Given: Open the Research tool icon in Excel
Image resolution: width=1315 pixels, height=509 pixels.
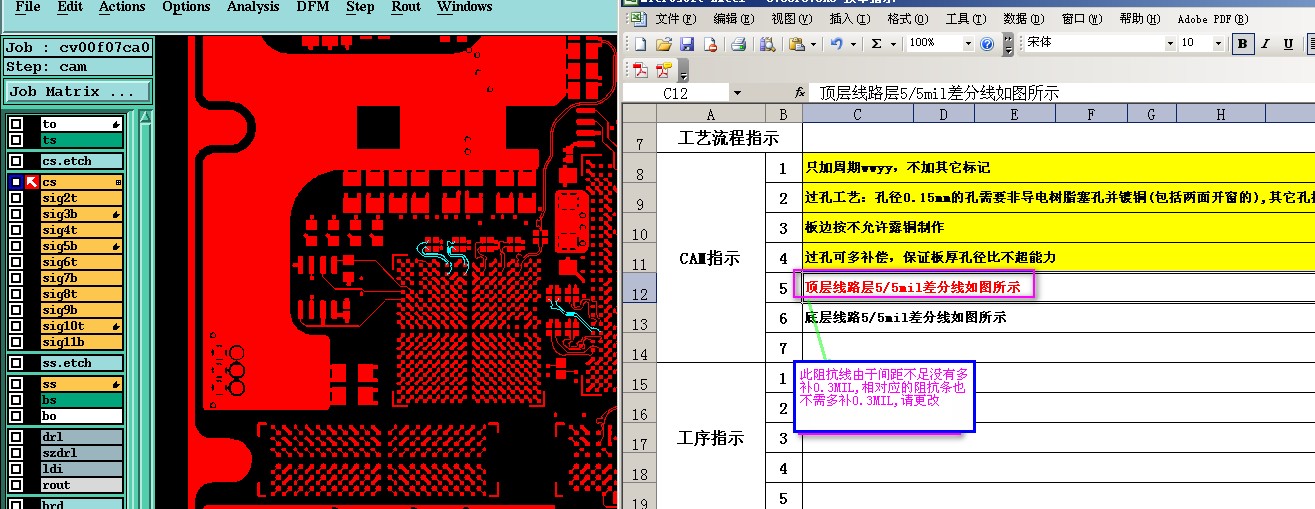Looking at the screenshot, I should coord(767,44).
